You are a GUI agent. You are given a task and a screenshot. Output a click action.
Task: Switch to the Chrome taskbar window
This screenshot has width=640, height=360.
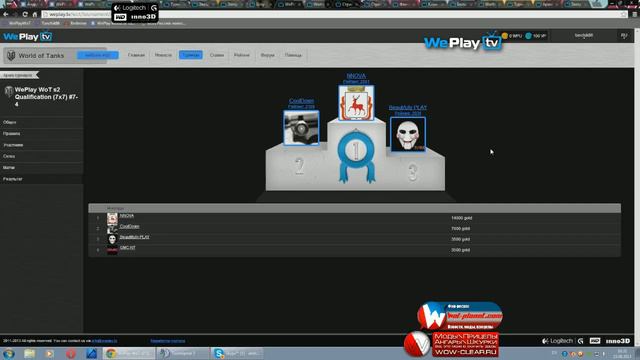pyautogui.click(x=128, y=353)
